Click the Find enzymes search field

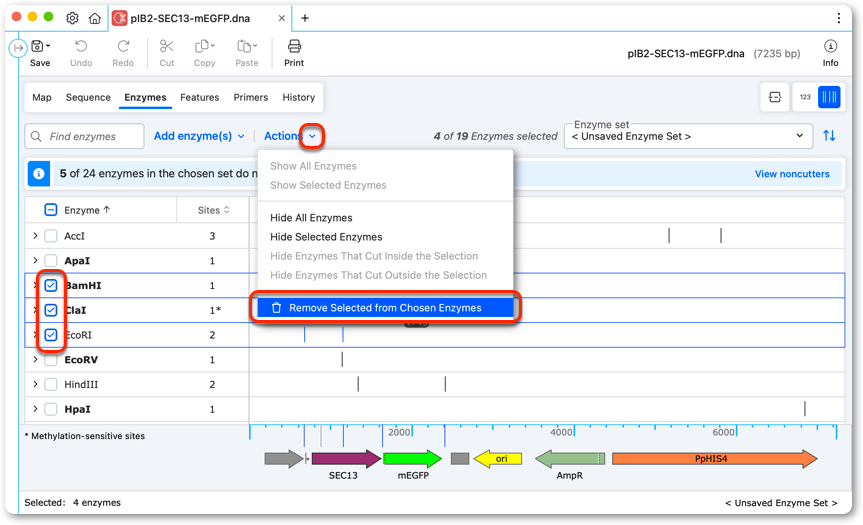point(84,136)
